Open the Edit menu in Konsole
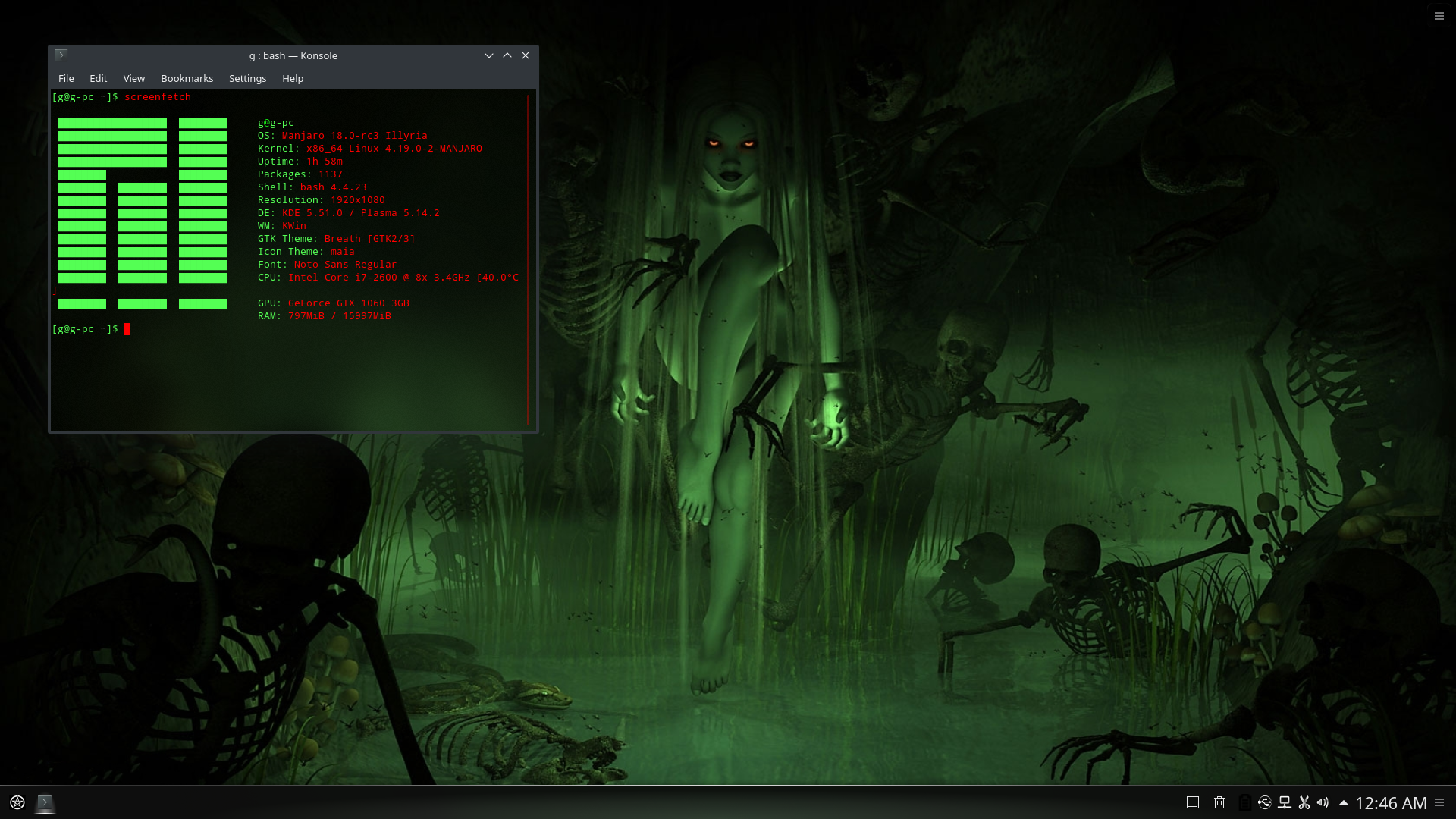Viewport: 1456px width, 819px height. (98, 78)
